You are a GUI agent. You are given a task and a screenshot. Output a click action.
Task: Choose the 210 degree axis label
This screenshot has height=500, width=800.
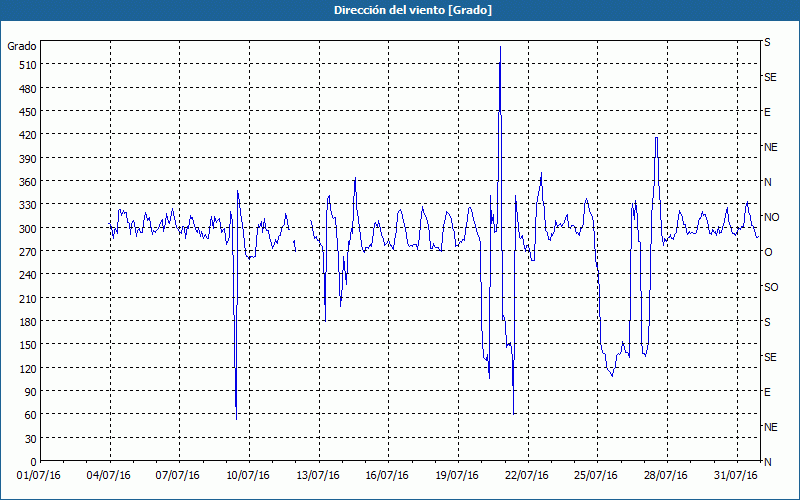[x=29, y=299]
